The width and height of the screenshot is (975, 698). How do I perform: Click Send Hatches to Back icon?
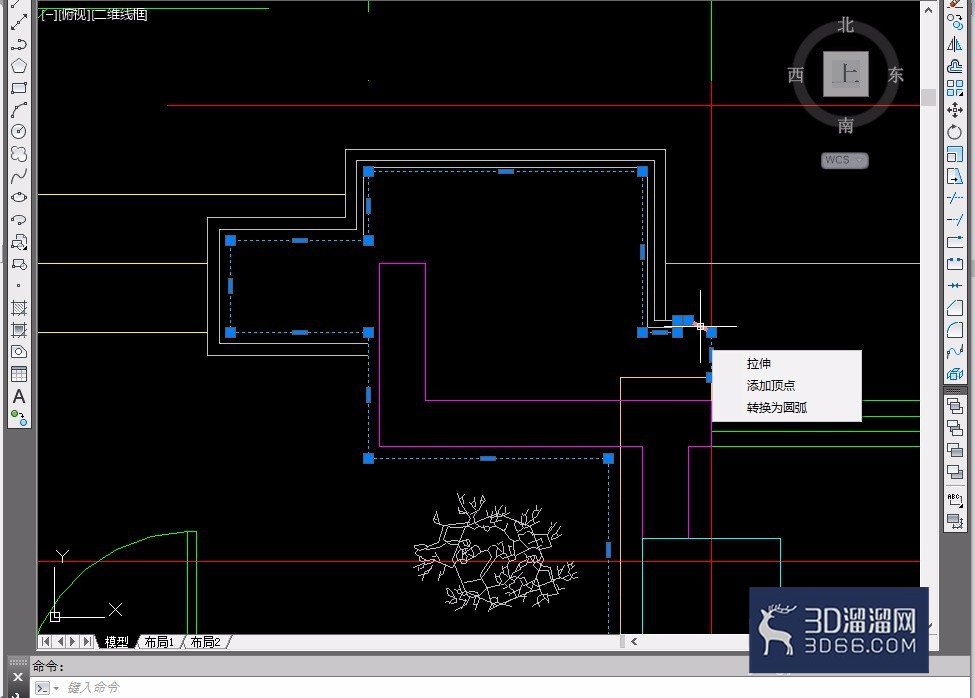click(954, 520)
